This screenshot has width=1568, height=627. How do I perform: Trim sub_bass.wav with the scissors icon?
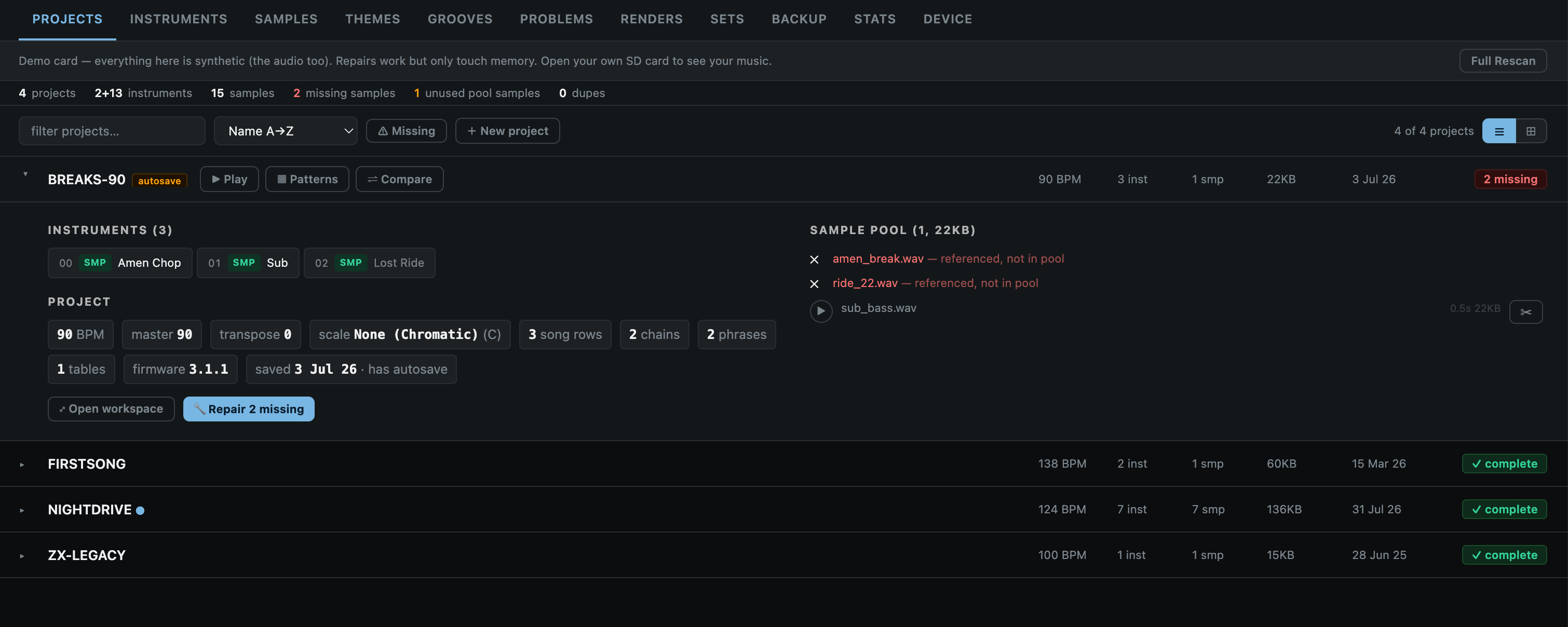1525,311
